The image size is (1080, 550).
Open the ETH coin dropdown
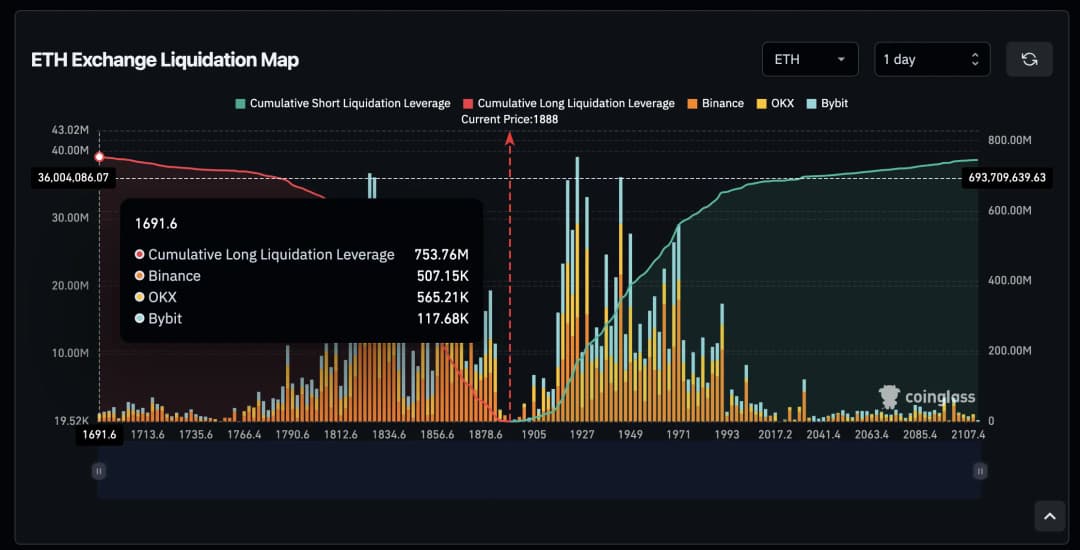pos(809,59)
